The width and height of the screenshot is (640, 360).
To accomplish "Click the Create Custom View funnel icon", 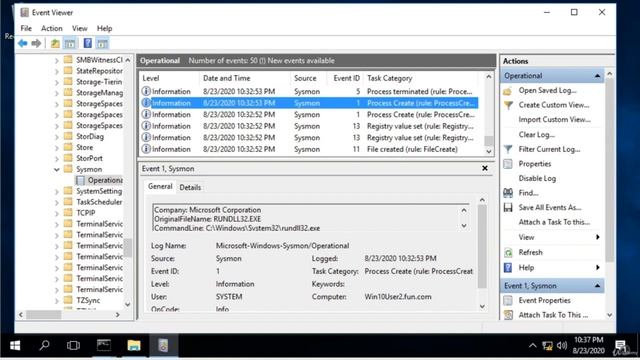I will tap(508, 105).
